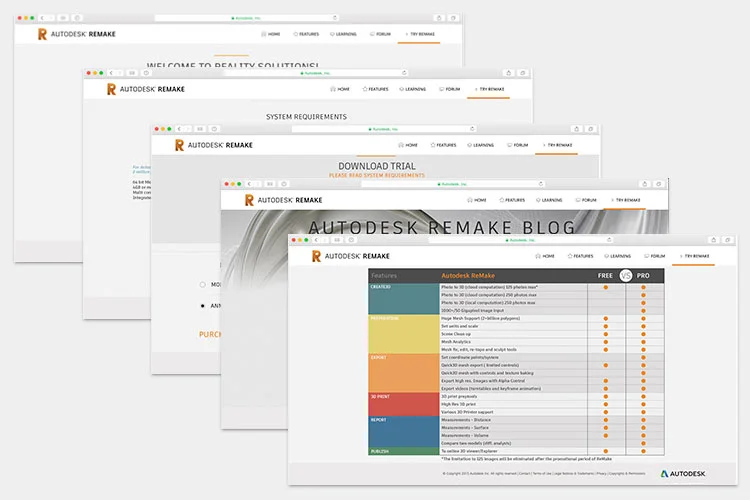Toggle sidebar in the Download Trial window
Viewport: 750px width, 500px height.
[200, 129]
